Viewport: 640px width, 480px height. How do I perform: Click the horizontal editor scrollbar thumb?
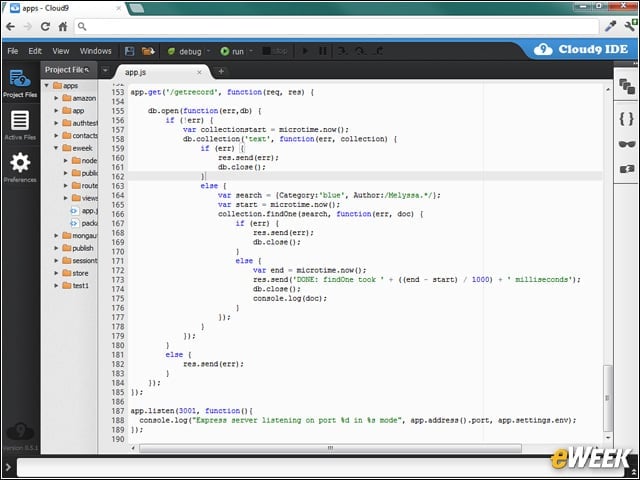point(330,448)
